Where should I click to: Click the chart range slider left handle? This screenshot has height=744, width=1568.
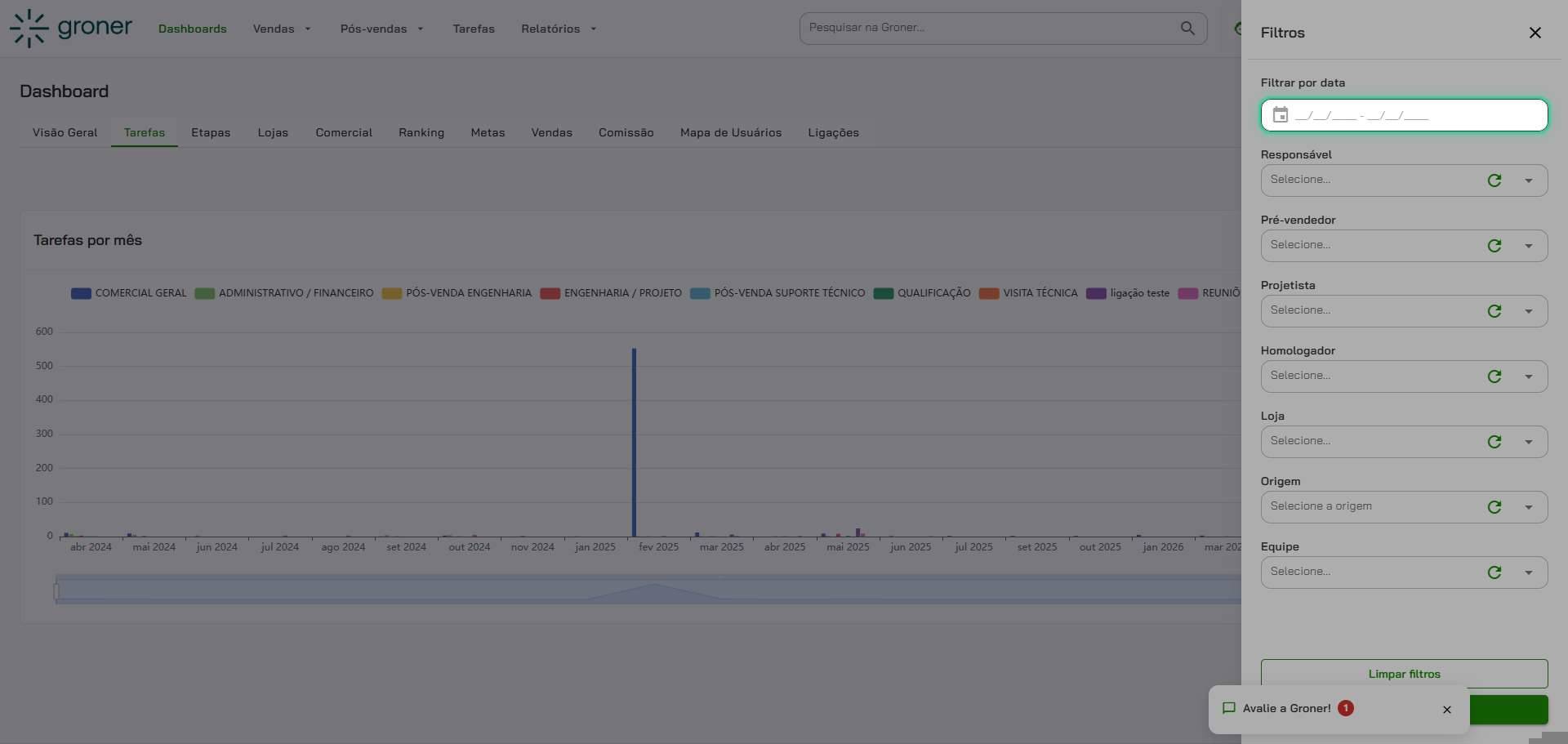coord(56,590)
